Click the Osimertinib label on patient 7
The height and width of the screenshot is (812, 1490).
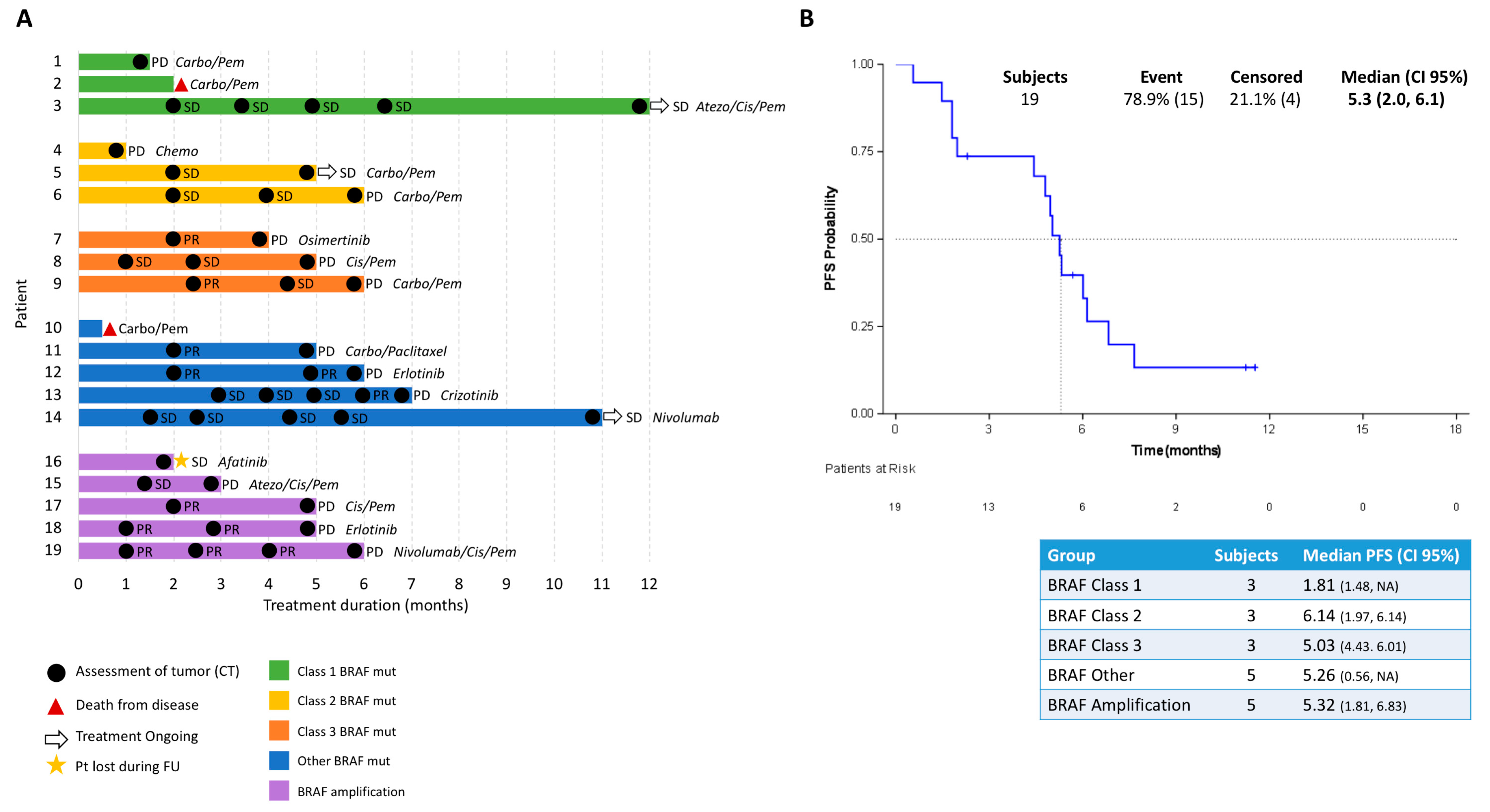point(334,240)
